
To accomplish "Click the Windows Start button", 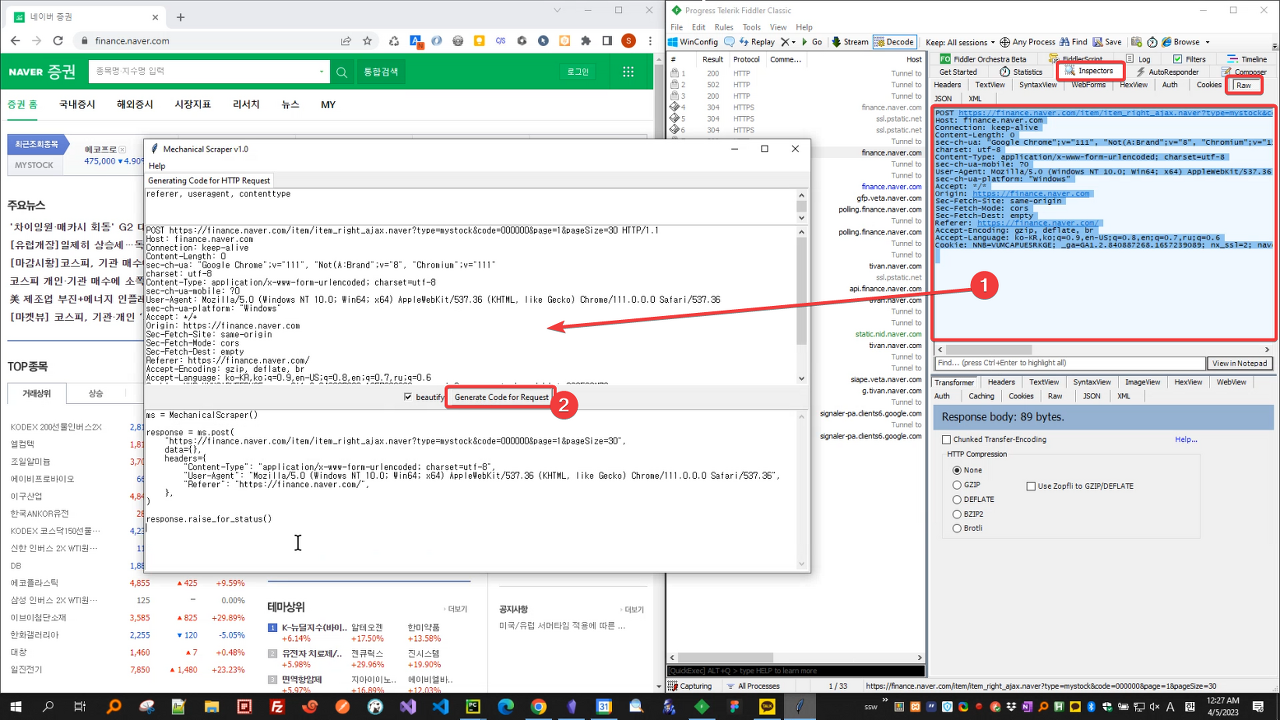I will (x=18, y=706).
